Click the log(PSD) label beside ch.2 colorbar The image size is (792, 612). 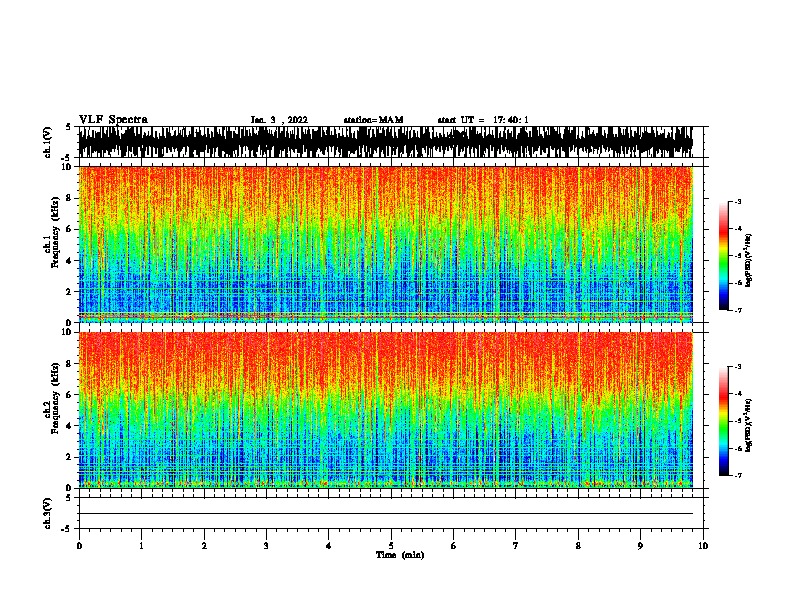pyautogui.click(x=749, y=425)
